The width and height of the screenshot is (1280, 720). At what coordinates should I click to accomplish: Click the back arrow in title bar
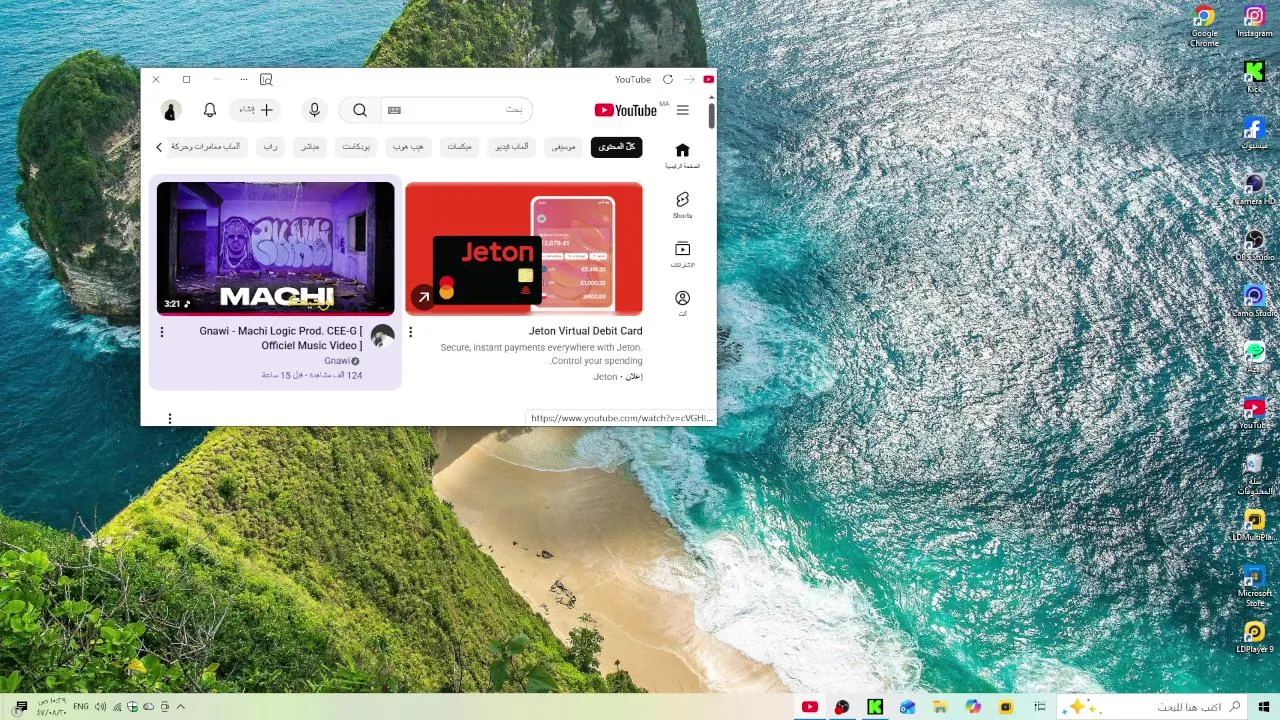pos(690,79)
